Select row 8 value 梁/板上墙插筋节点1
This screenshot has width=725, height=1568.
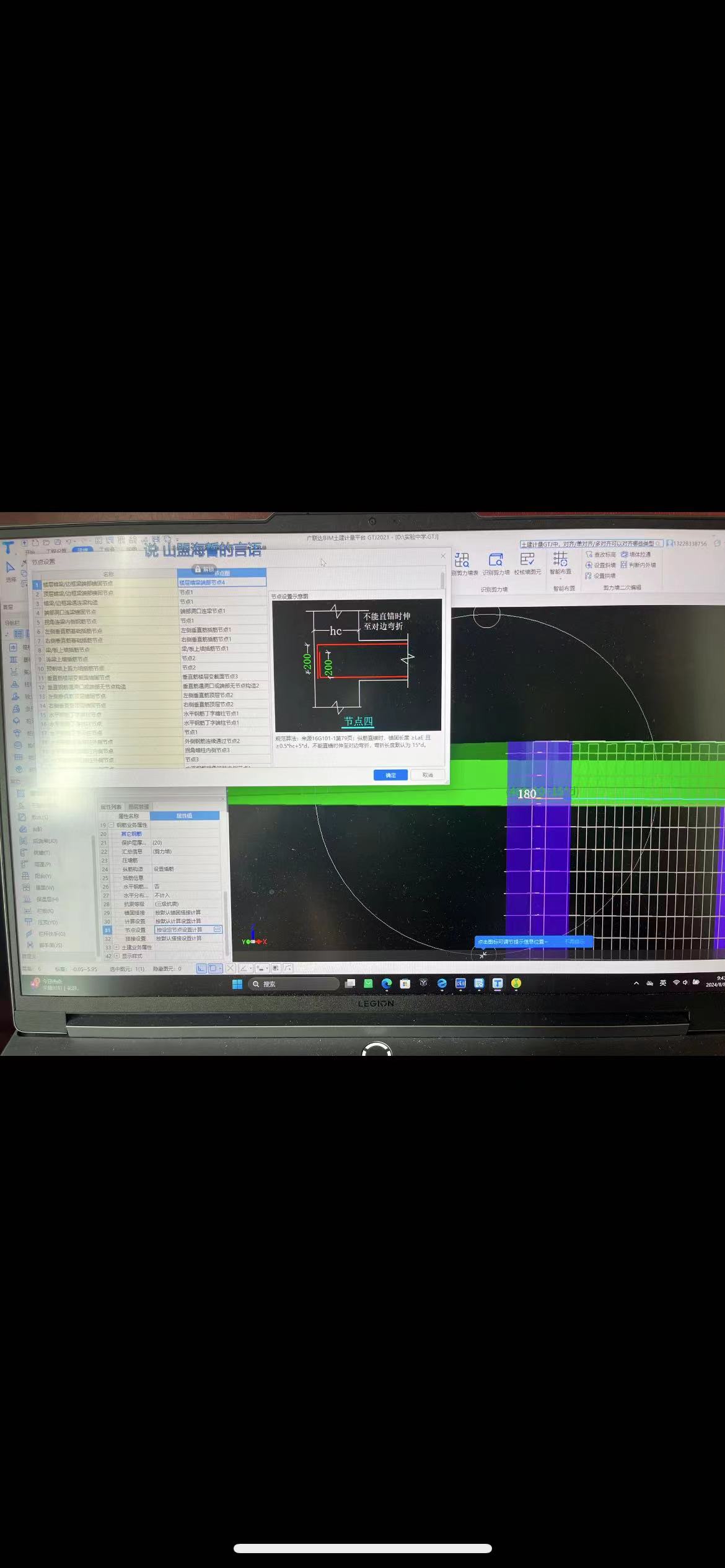tap(224, 648)
